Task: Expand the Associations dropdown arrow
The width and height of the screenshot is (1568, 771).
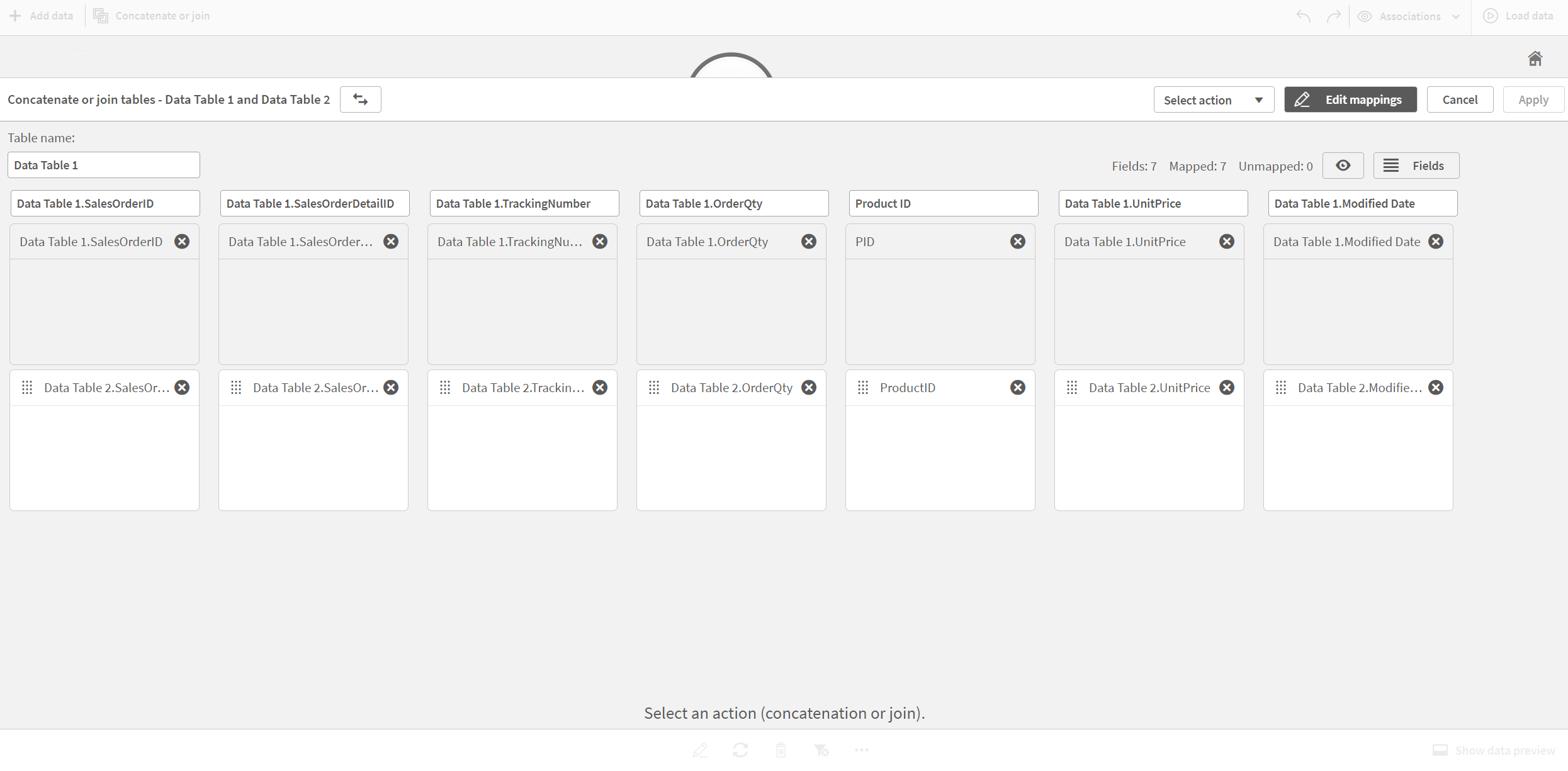Action: point(1457,16)
